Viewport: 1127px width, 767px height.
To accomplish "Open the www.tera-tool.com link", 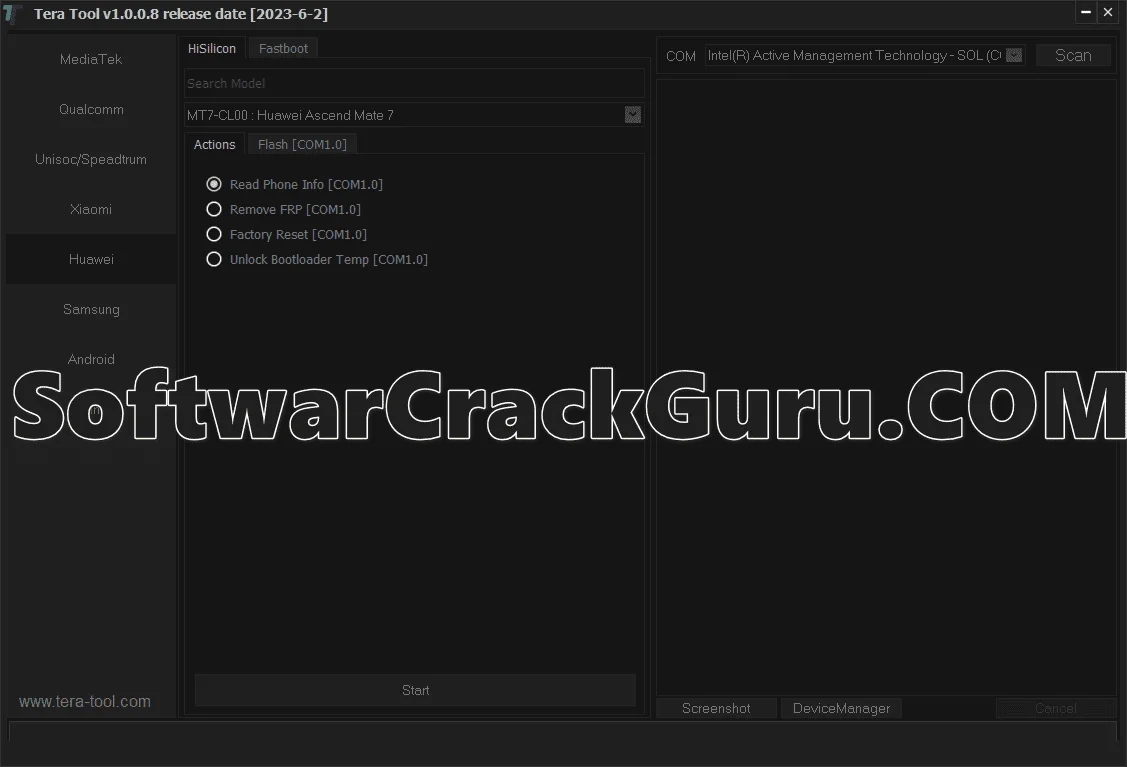I will pos(85,702).
